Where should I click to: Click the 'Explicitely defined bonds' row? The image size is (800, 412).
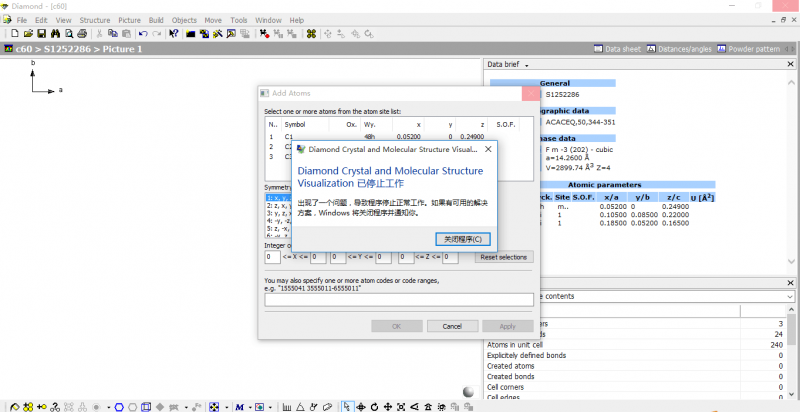click(637, 355)
